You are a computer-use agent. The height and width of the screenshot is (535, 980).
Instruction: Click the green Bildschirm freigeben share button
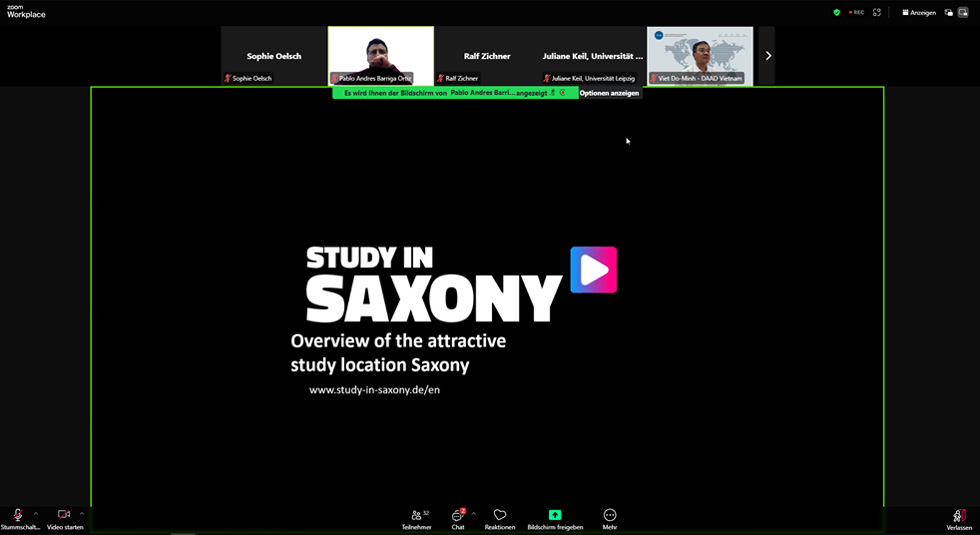pos(555,516)
